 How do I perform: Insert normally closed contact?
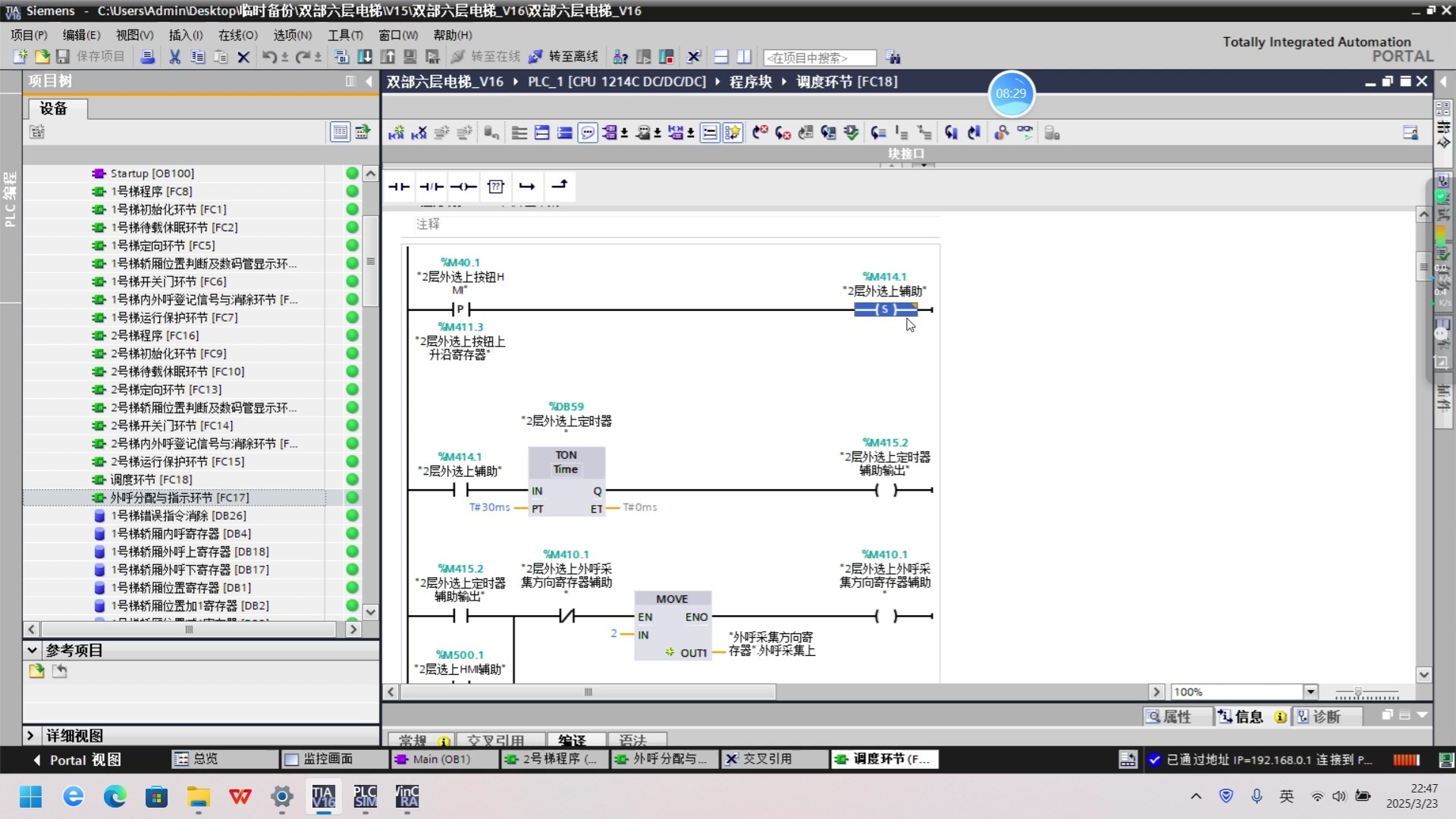click(431, 187)
